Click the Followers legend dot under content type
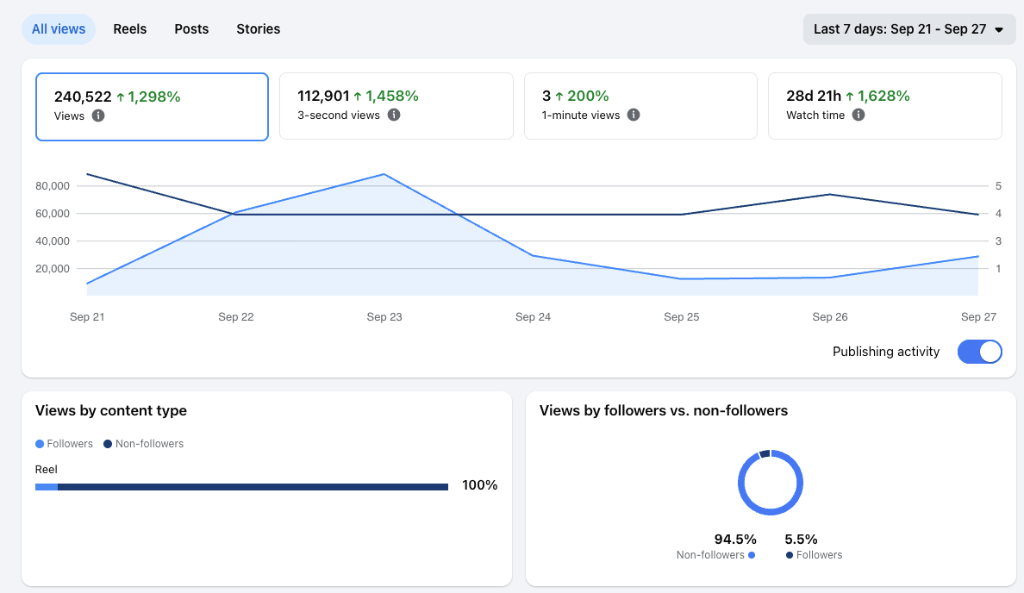This screenshot has height=593, width=1024. 40,444
